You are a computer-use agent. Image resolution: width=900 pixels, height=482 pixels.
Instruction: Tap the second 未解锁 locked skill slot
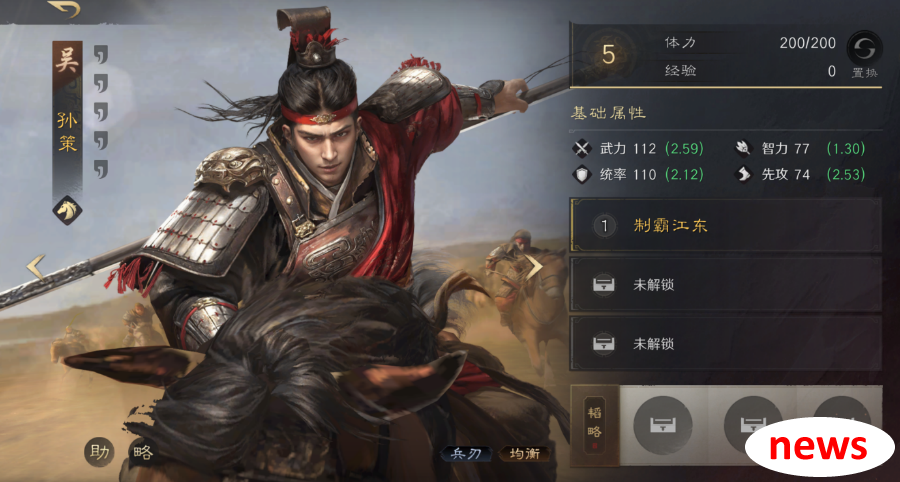pyautogui.click(x=726, y=343)
